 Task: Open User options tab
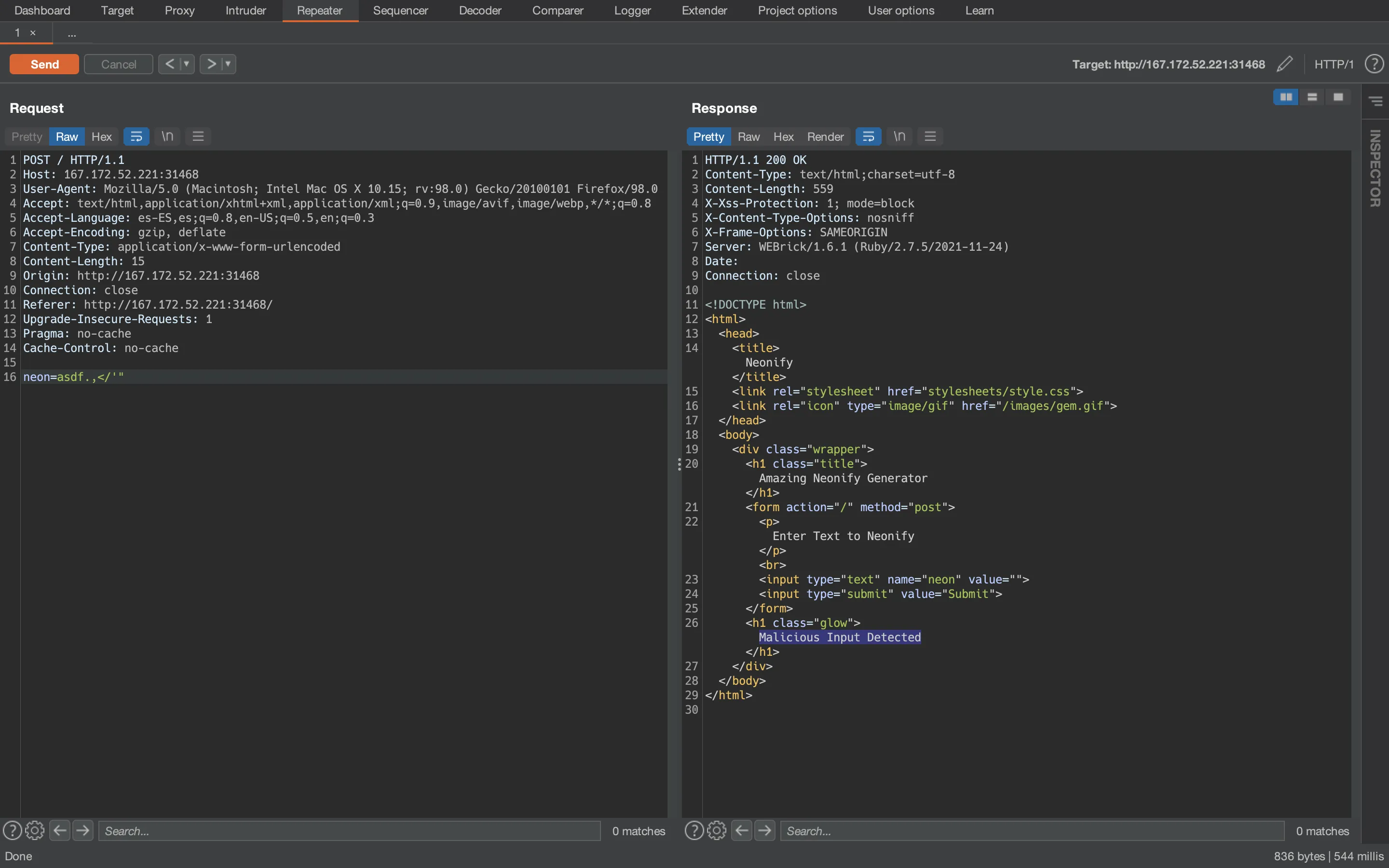901,10
